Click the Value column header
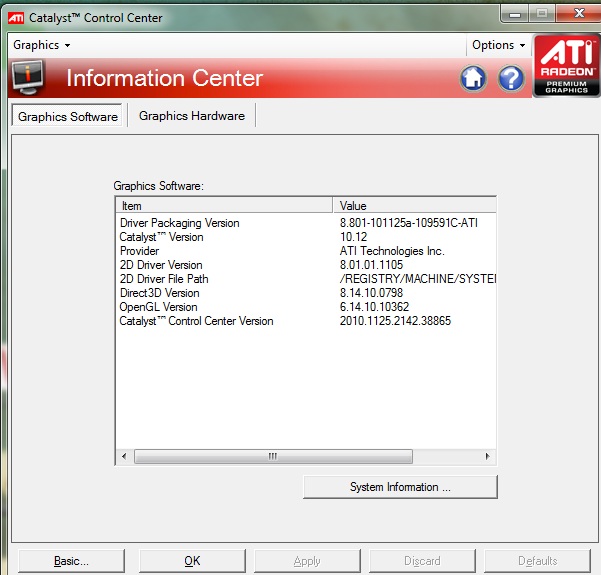Image resolution: width=601 pixels, height=575 pixels. click(414, 205)
